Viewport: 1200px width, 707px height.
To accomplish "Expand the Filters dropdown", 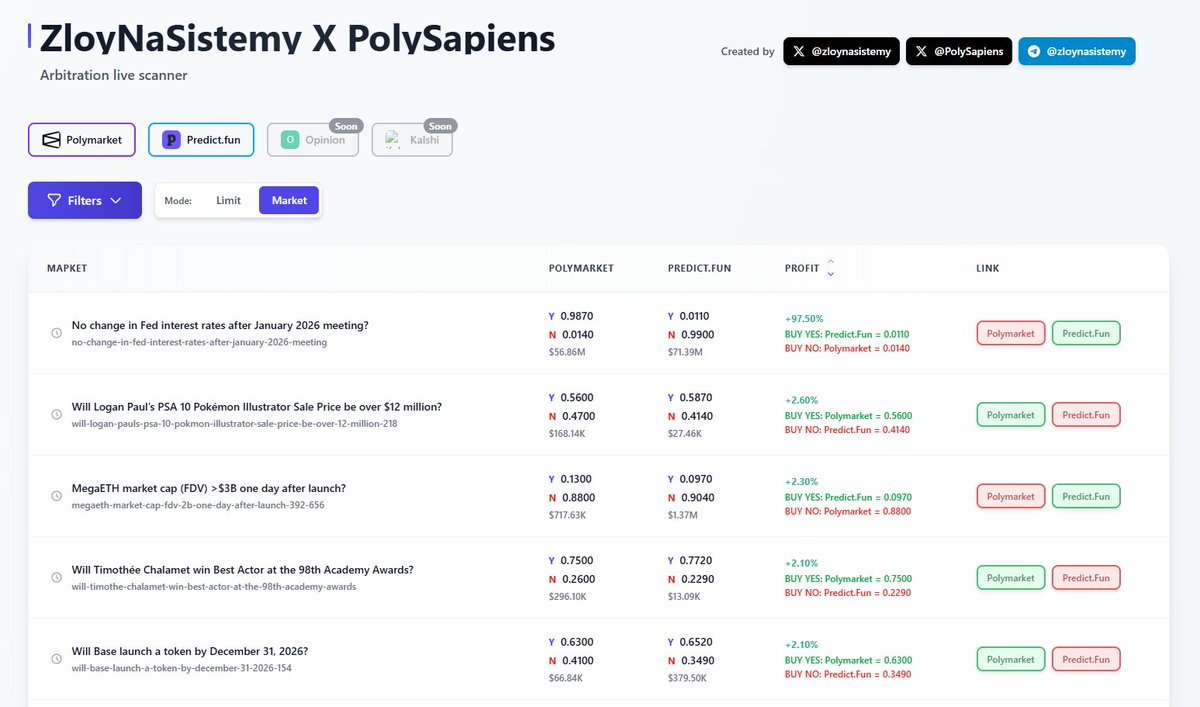I will (x=85, y=200).
